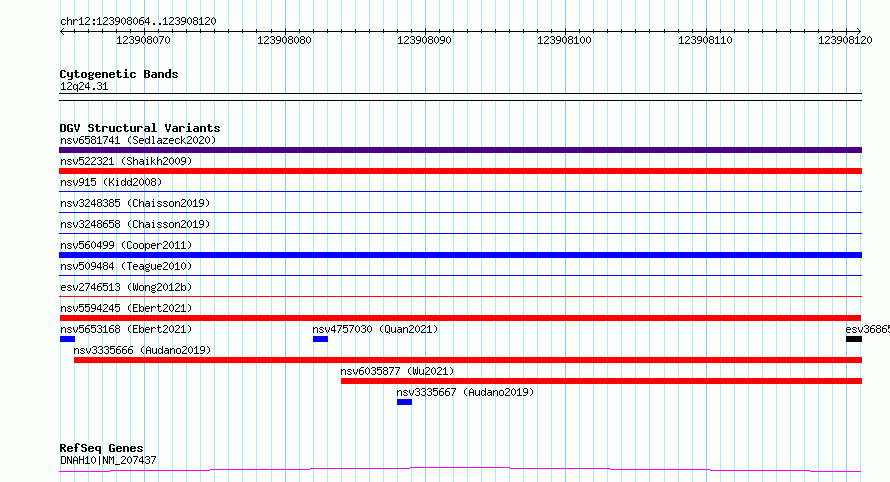Click the 123908090 ruler coordinate
Image resolution: width=890 pixels, height=482 pixels.
[424, 40]
